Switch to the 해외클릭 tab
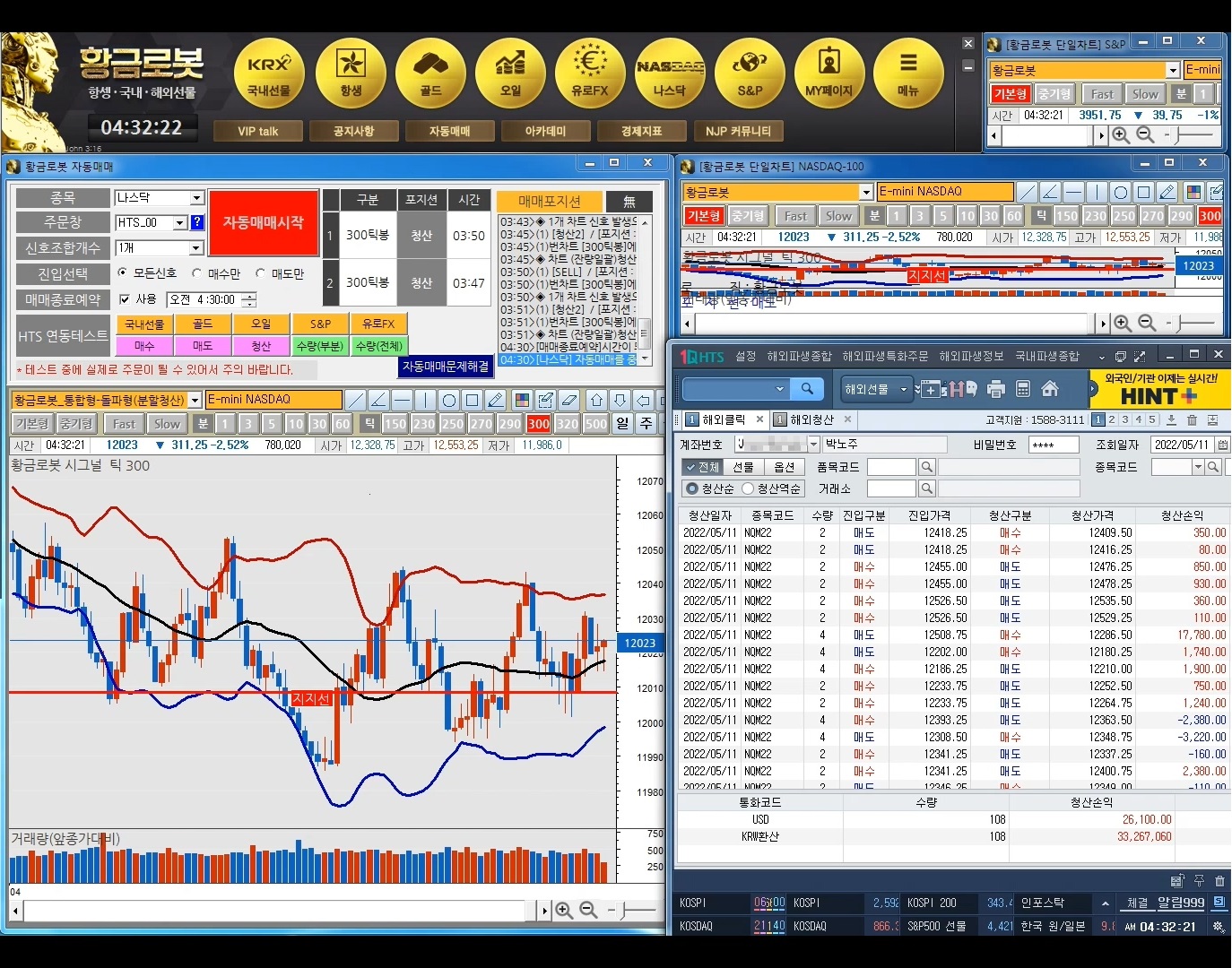 coord(724,419)
